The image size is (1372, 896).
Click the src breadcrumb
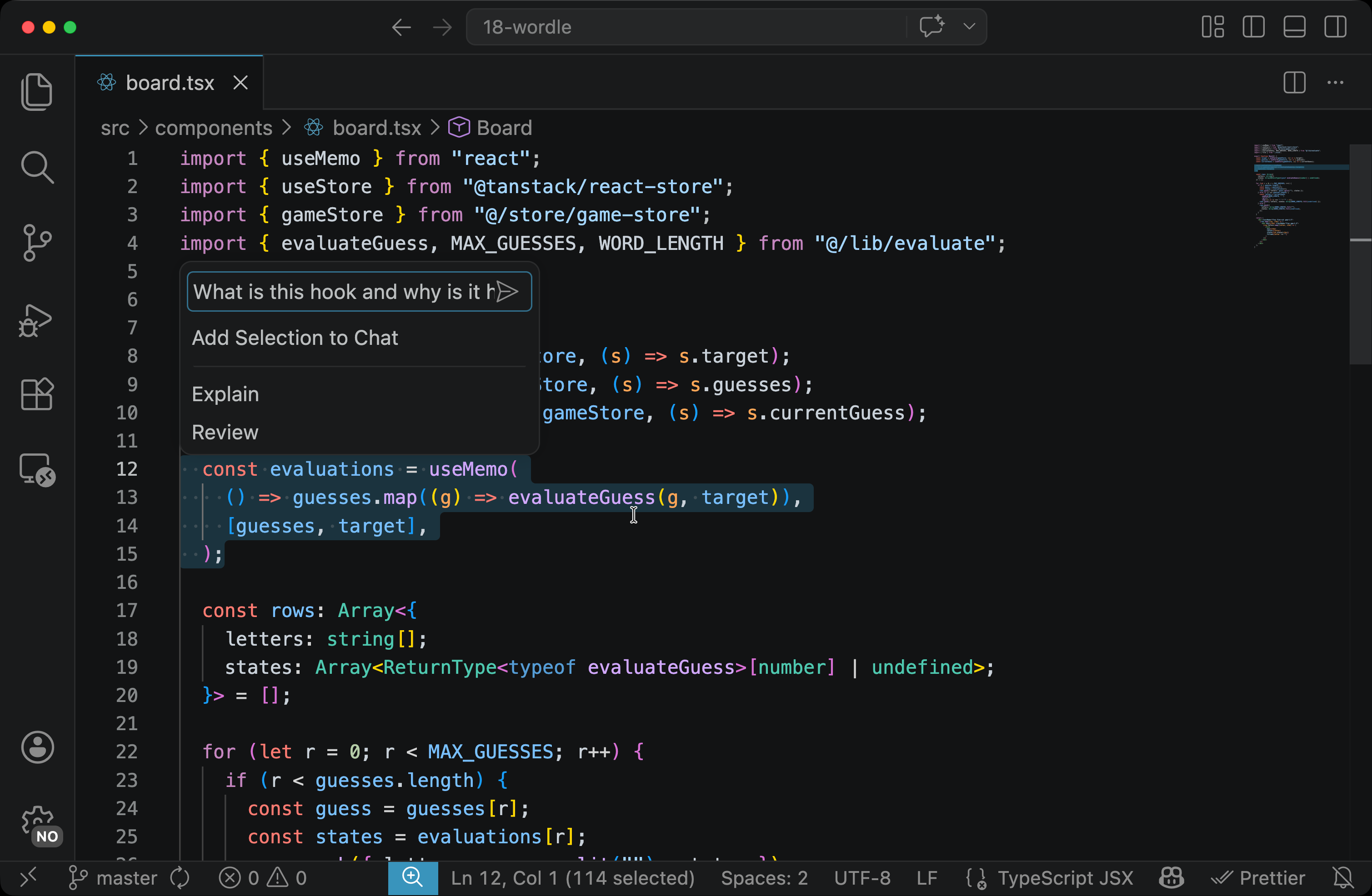coord(115,128)
